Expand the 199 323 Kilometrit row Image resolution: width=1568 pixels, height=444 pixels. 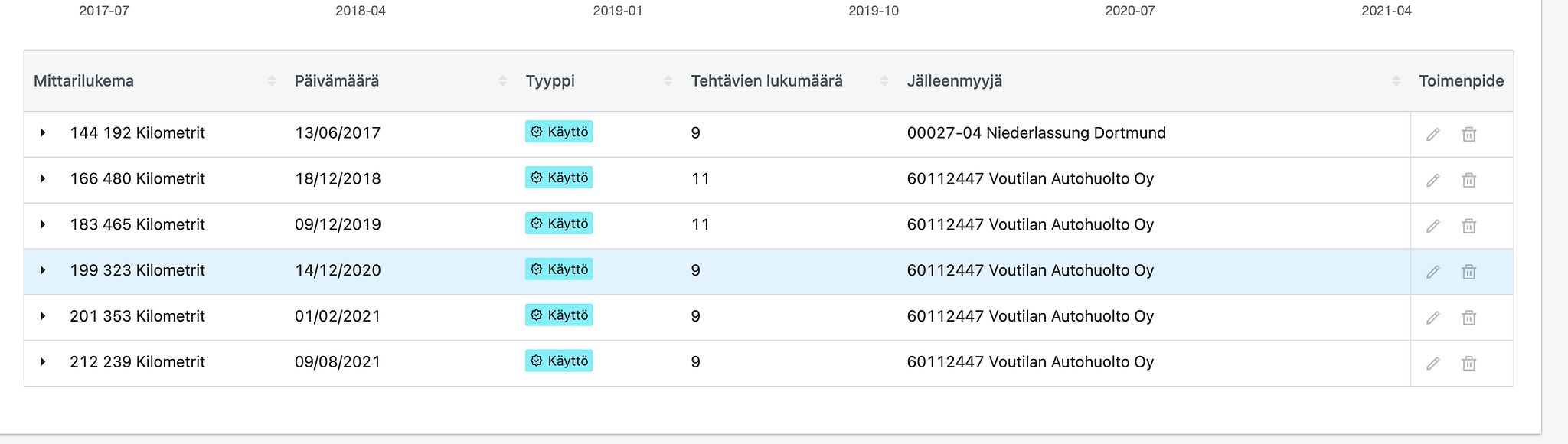pos(43,270)
